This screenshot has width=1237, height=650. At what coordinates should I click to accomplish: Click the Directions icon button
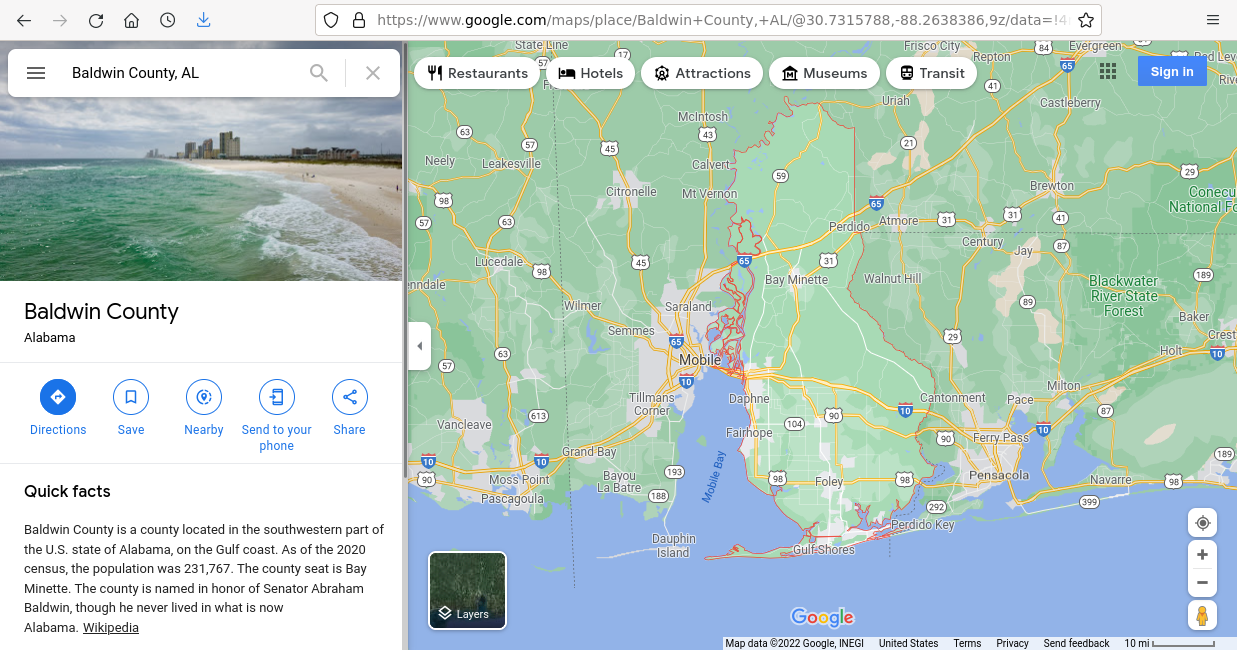[58, 397]
